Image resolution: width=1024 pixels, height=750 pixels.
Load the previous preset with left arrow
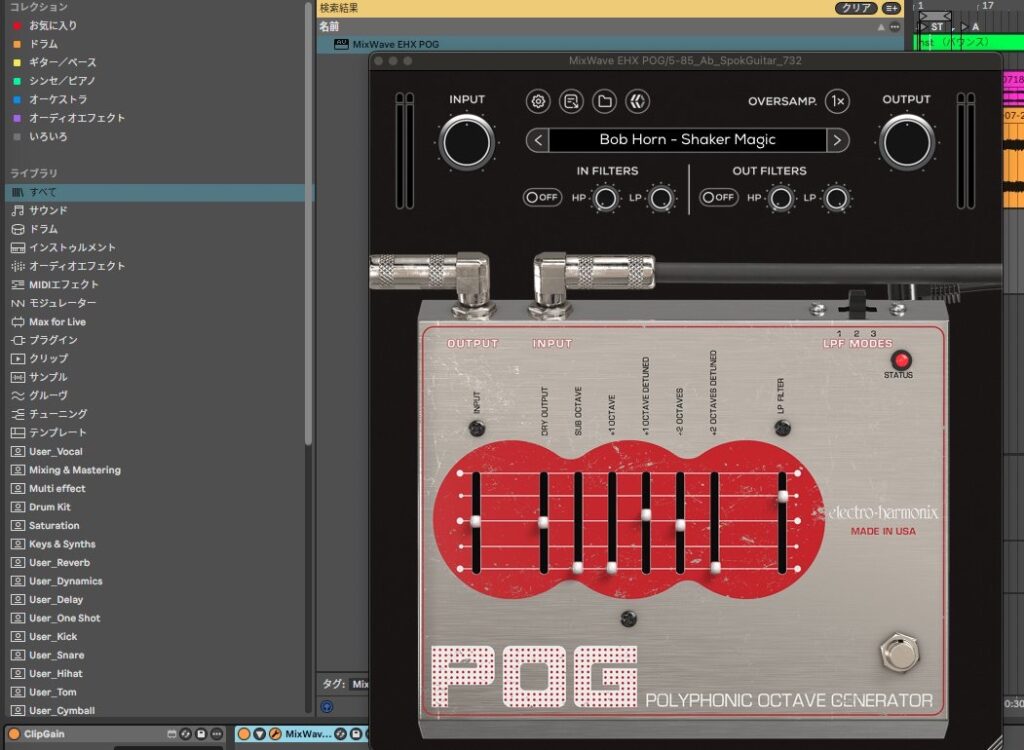[537, 140]
